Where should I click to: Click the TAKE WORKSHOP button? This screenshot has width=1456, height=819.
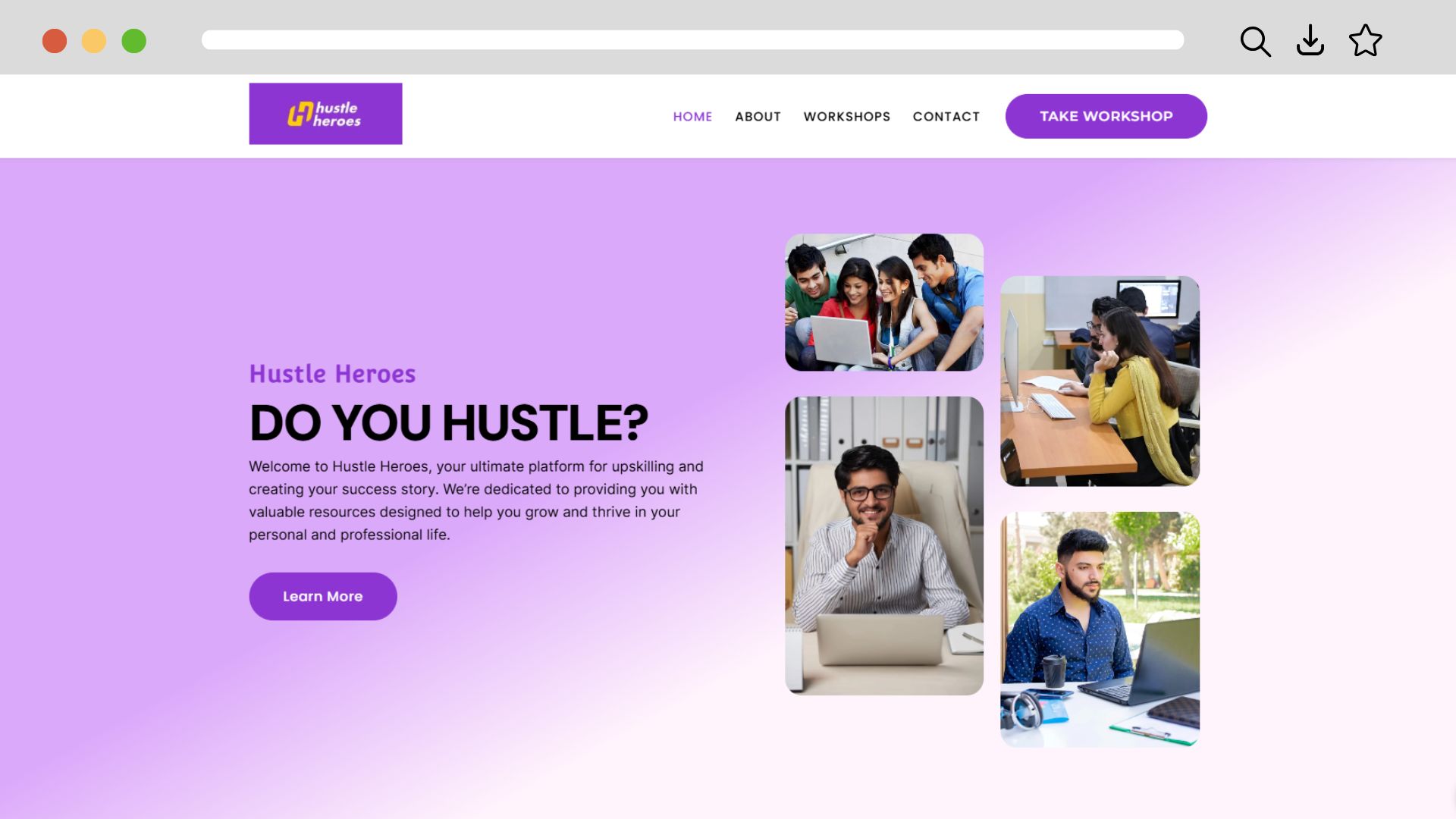click(x=1106, y=116)
